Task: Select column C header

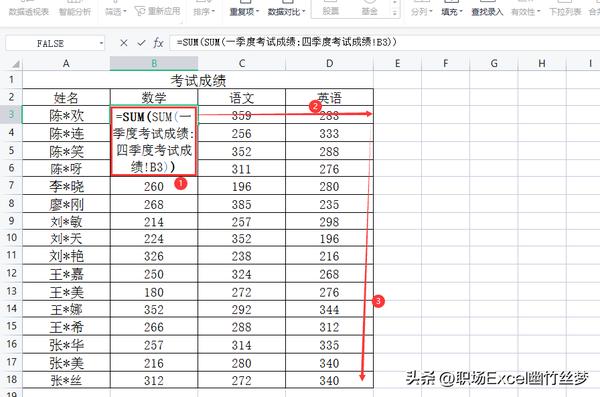Action: point(242,64)
